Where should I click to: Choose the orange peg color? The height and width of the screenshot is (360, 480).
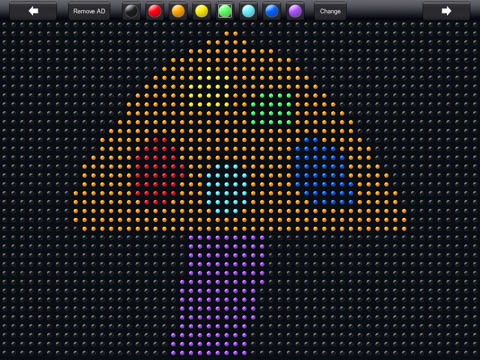(x=178, y=11)
